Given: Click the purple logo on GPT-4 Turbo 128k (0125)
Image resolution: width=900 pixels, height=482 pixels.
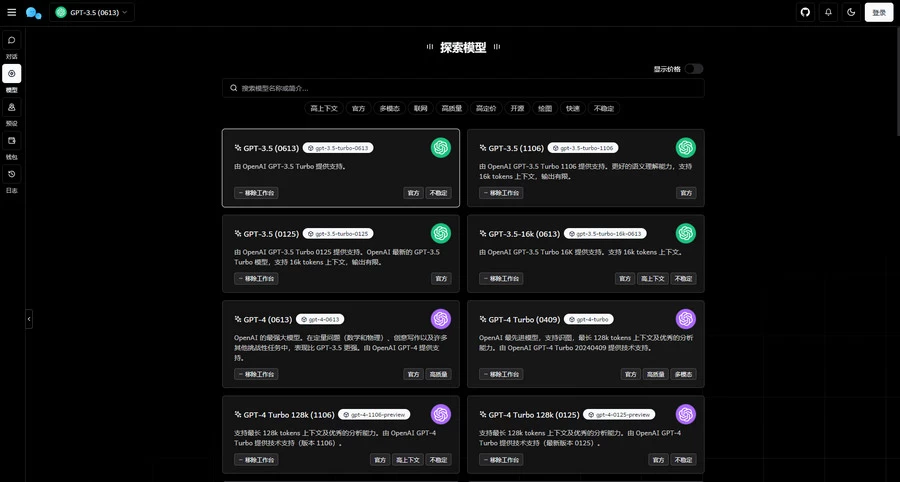Looking at the screenshot, I should pyautogui.click(x=685, y=414).
